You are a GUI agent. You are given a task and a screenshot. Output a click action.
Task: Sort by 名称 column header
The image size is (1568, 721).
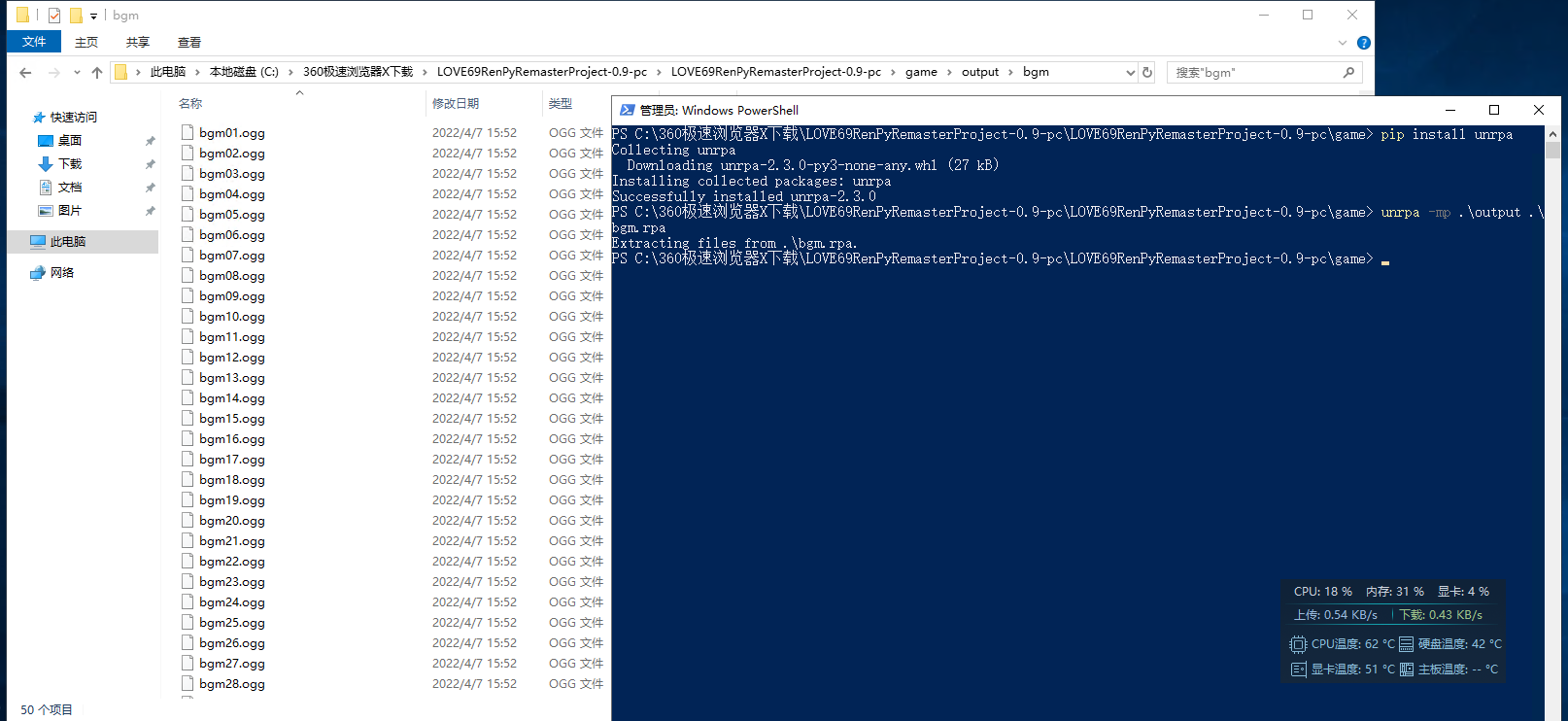click(190, 103)
